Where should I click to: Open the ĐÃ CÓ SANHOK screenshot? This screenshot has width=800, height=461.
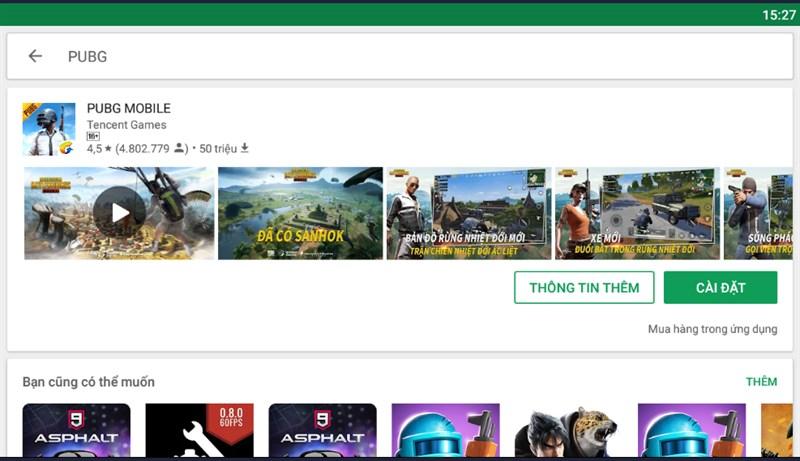pyautogui.click(x=300, y=213)
